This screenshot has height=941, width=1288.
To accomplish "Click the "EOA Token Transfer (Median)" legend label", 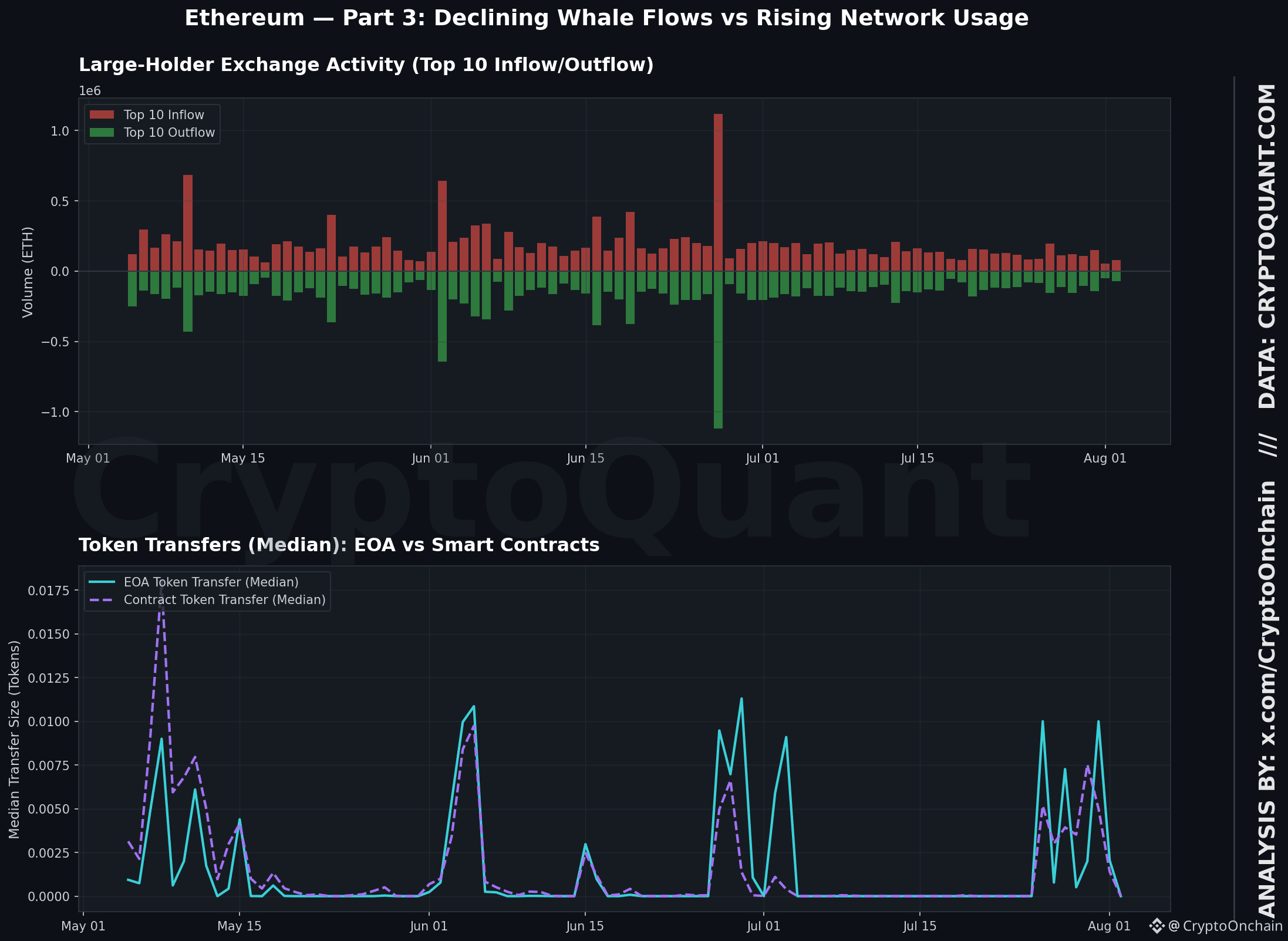I will pos(211,582).
